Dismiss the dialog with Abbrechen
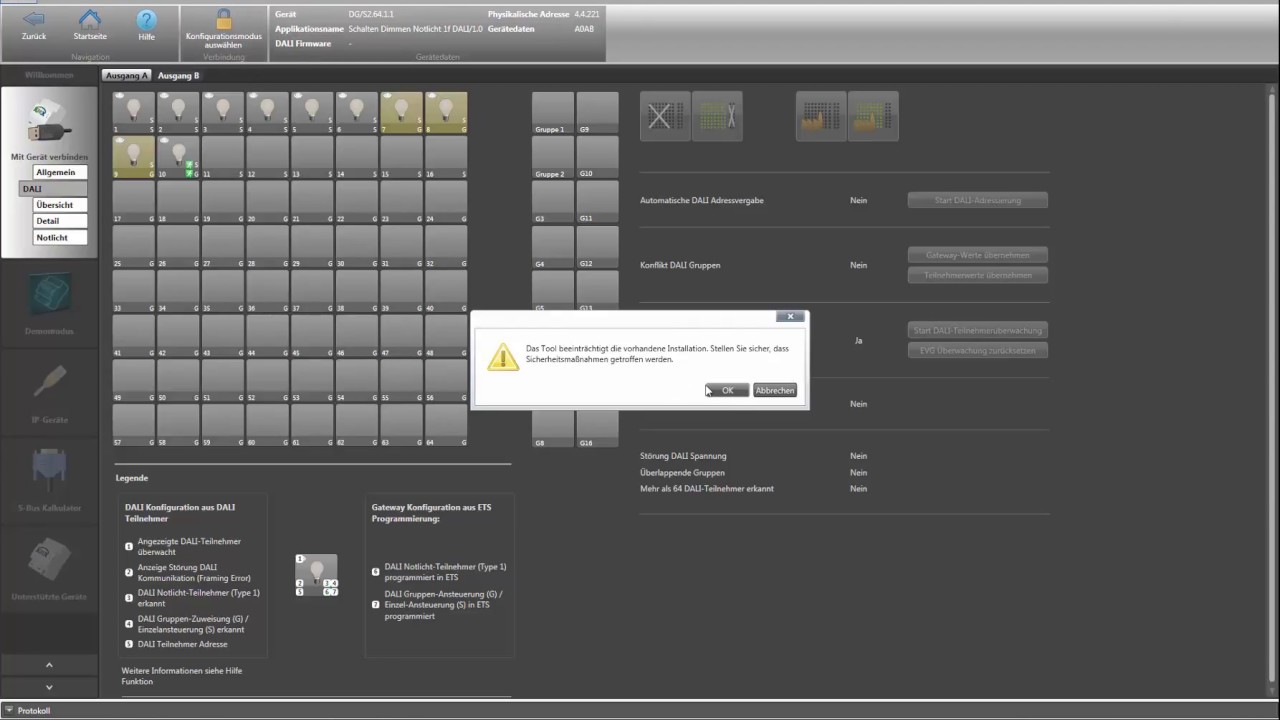1280x720 pixels. pyautogui.click(x=774, y=390)
